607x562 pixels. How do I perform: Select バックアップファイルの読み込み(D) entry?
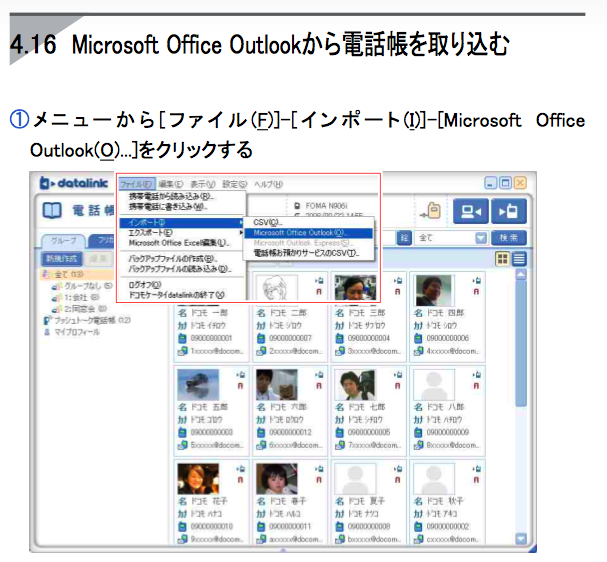pyautogui.click(x=183, y=269)
